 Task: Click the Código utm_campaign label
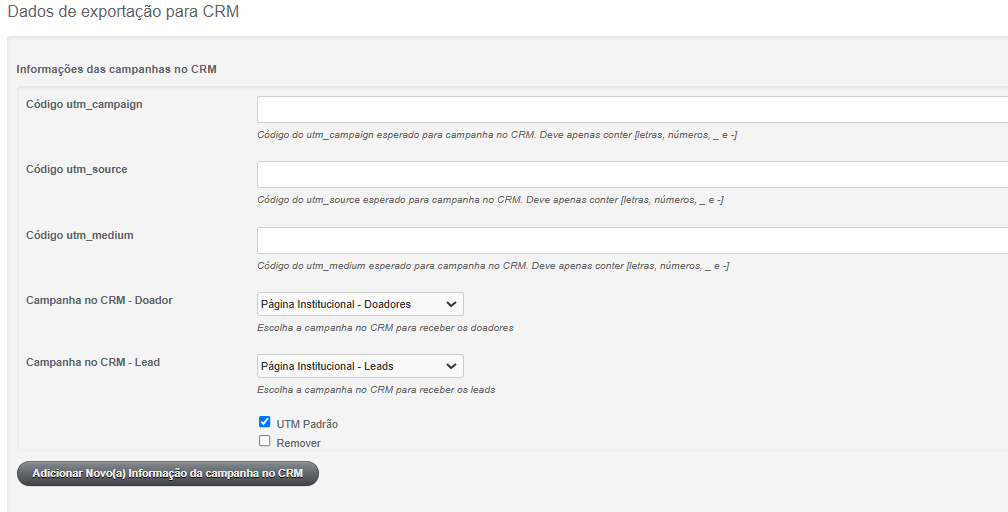coord(84,104)
